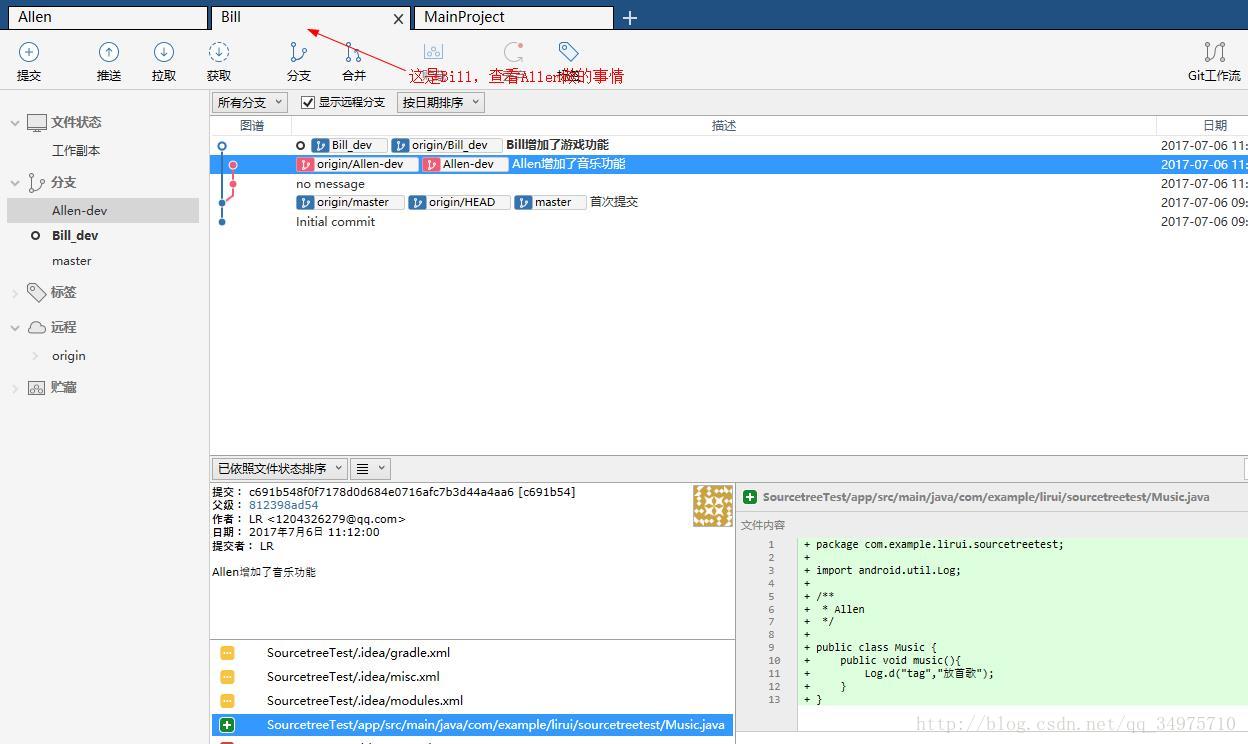Select the Allen-dev branch in sidebar

coord(103,210)
